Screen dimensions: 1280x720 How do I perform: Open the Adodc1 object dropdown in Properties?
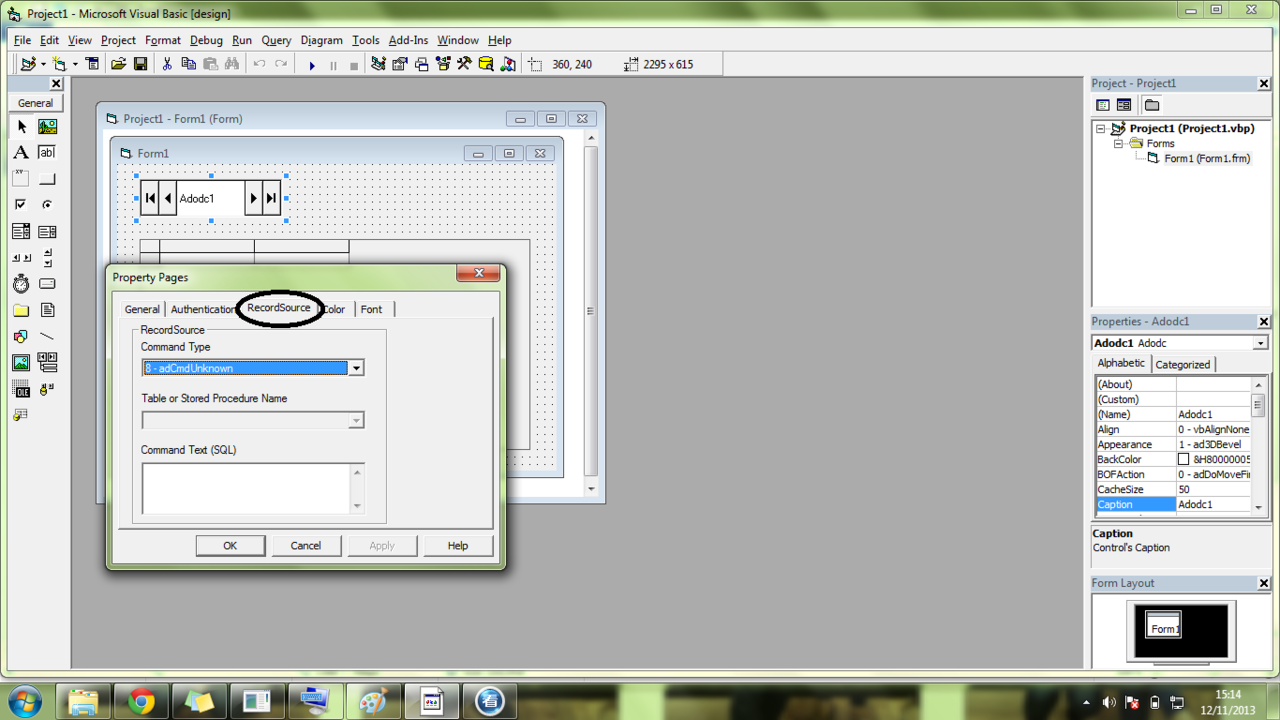click(1260, 343)
